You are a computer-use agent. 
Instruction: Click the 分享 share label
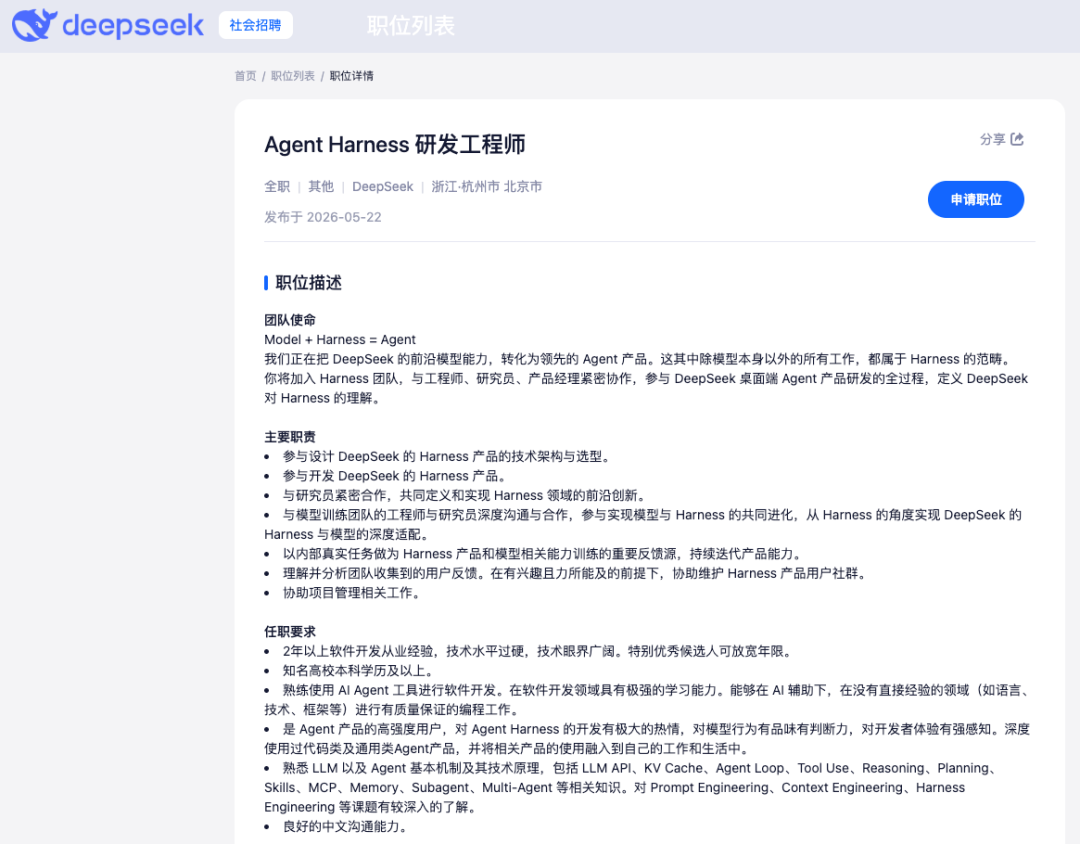point(993,139)
